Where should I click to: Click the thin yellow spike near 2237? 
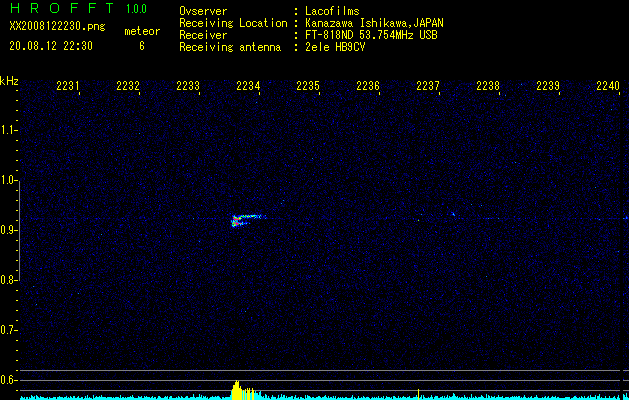point(418,394)
